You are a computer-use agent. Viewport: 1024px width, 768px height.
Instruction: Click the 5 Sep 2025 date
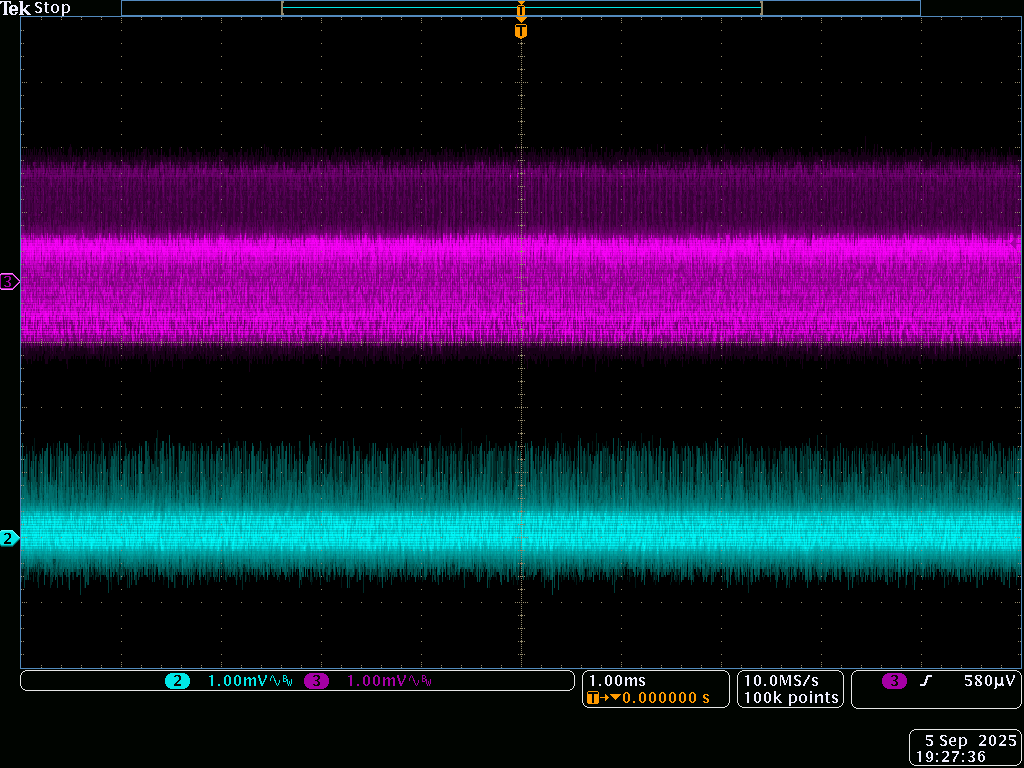pos(970,741)
